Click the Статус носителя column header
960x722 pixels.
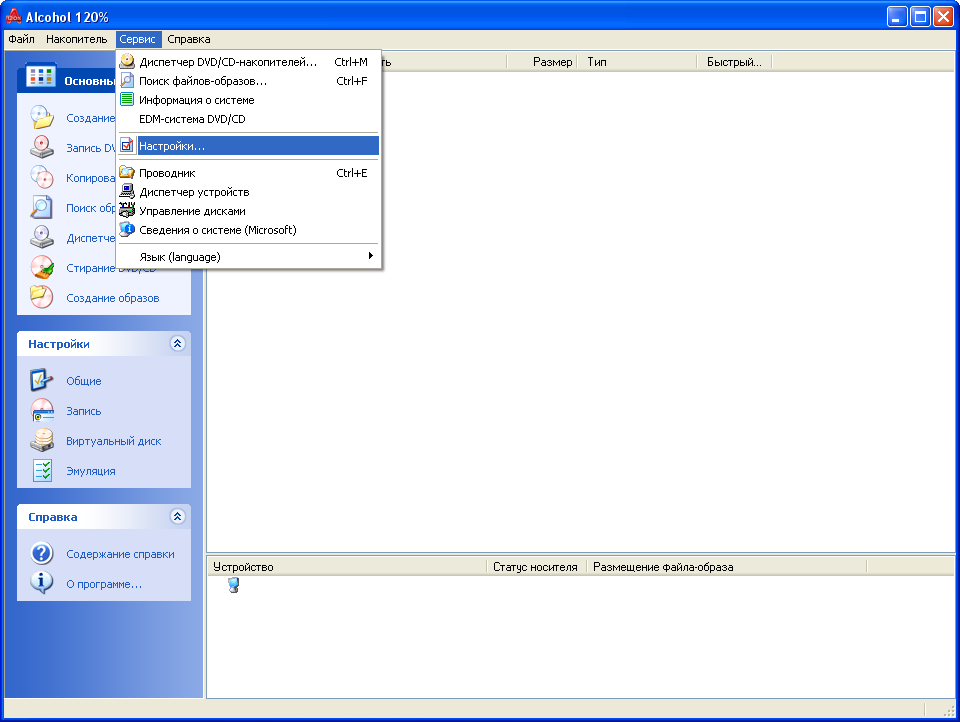point(535,567)
